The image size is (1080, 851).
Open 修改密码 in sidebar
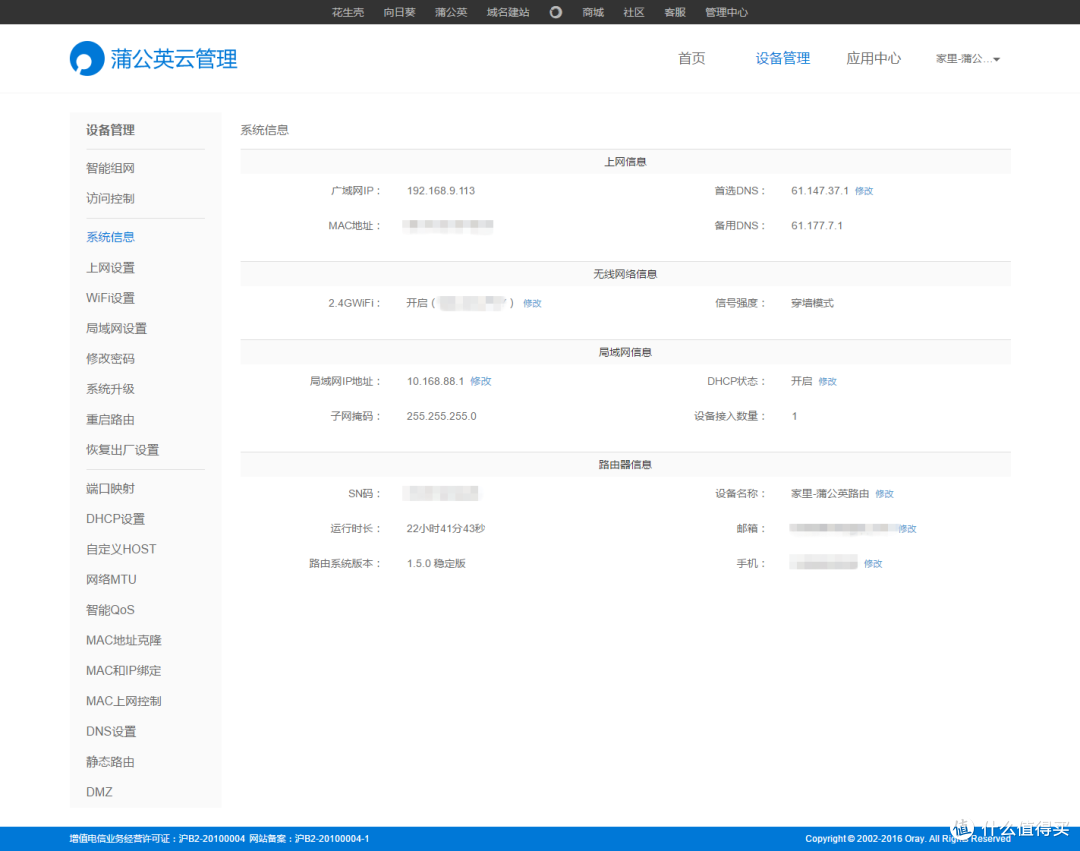[x=110, y=359]
